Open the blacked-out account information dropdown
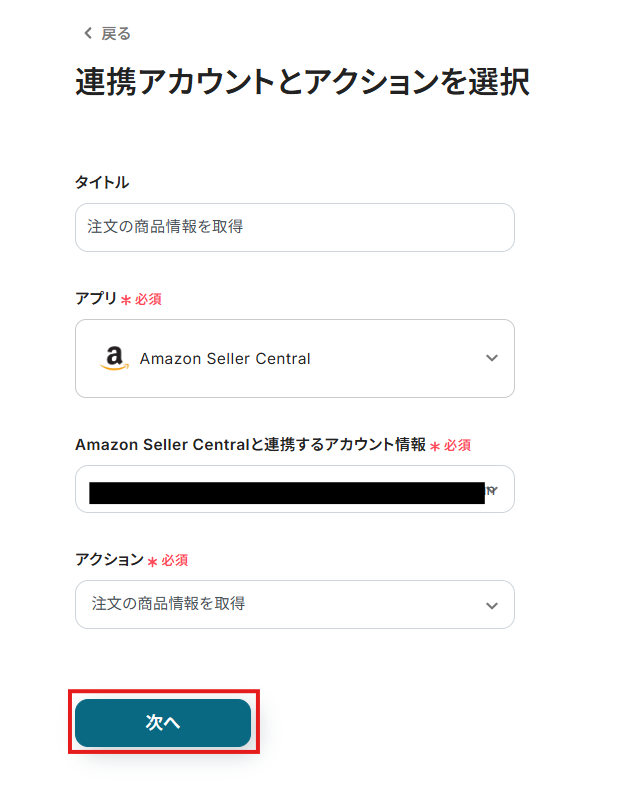Viewport: 642px width, 790px height. click(x=295, y=489)
